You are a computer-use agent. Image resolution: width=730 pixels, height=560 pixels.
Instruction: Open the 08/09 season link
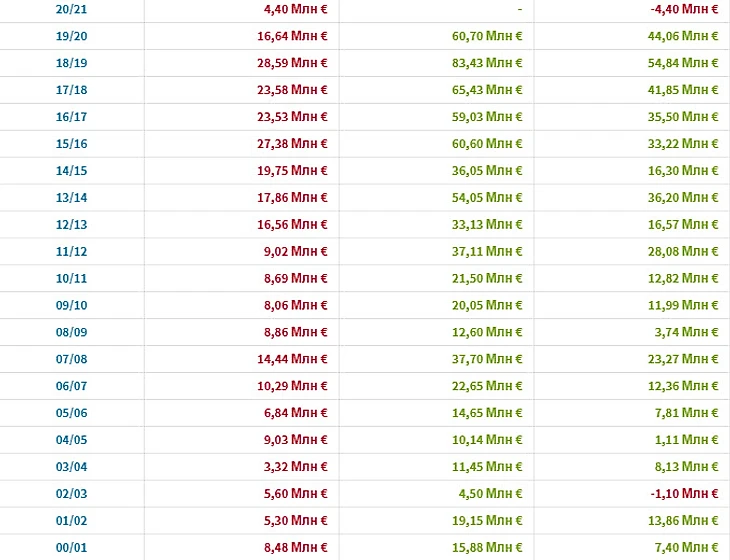70,333
